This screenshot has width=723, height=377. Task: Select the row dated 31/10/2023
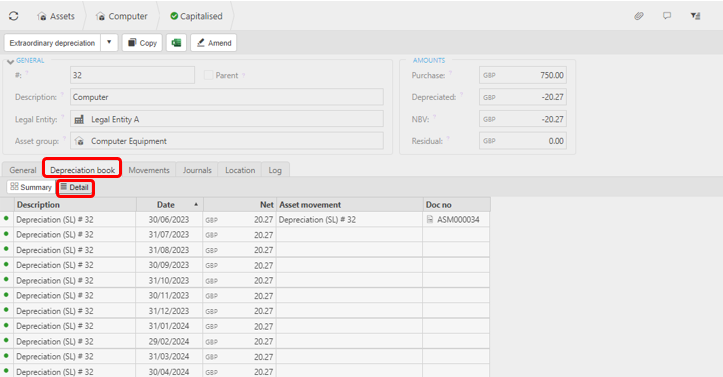[x=245, y=281]
